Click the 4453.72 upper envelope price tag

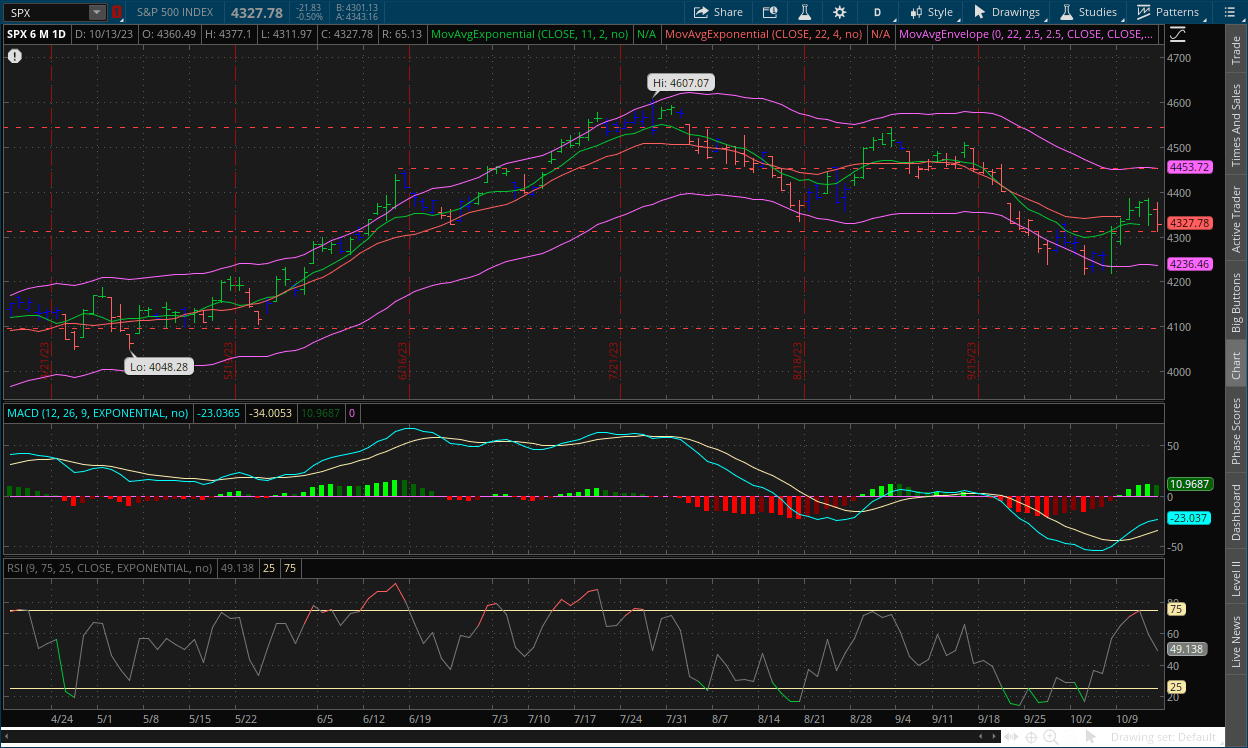[1190, 167]
